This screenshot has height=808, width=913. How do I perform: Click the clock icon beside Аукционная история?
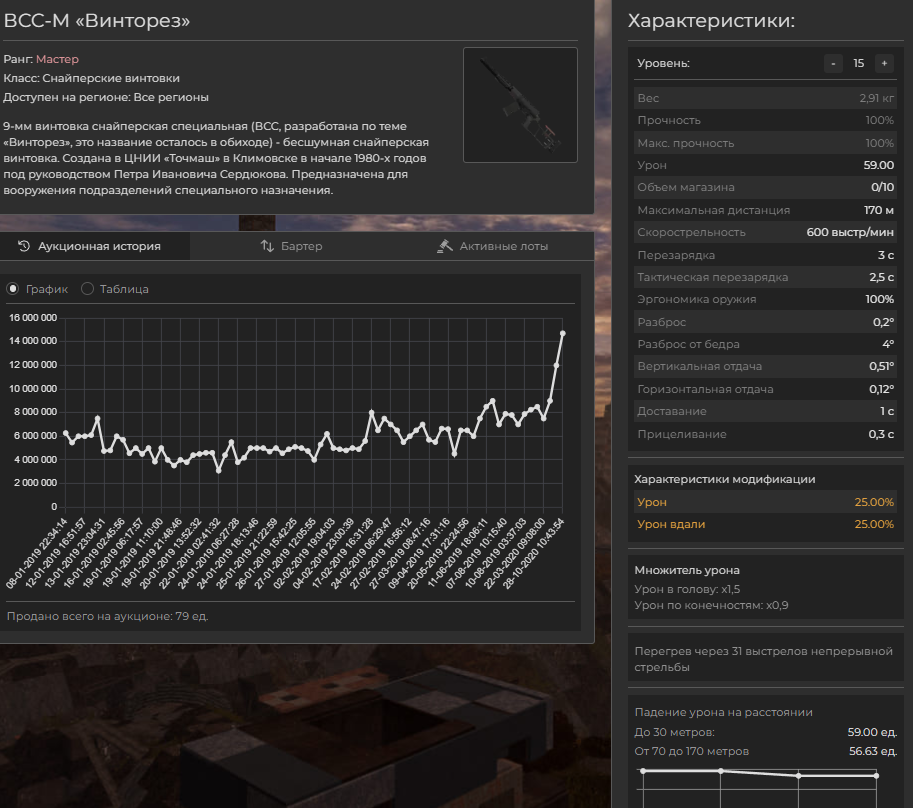coord(25,246)
